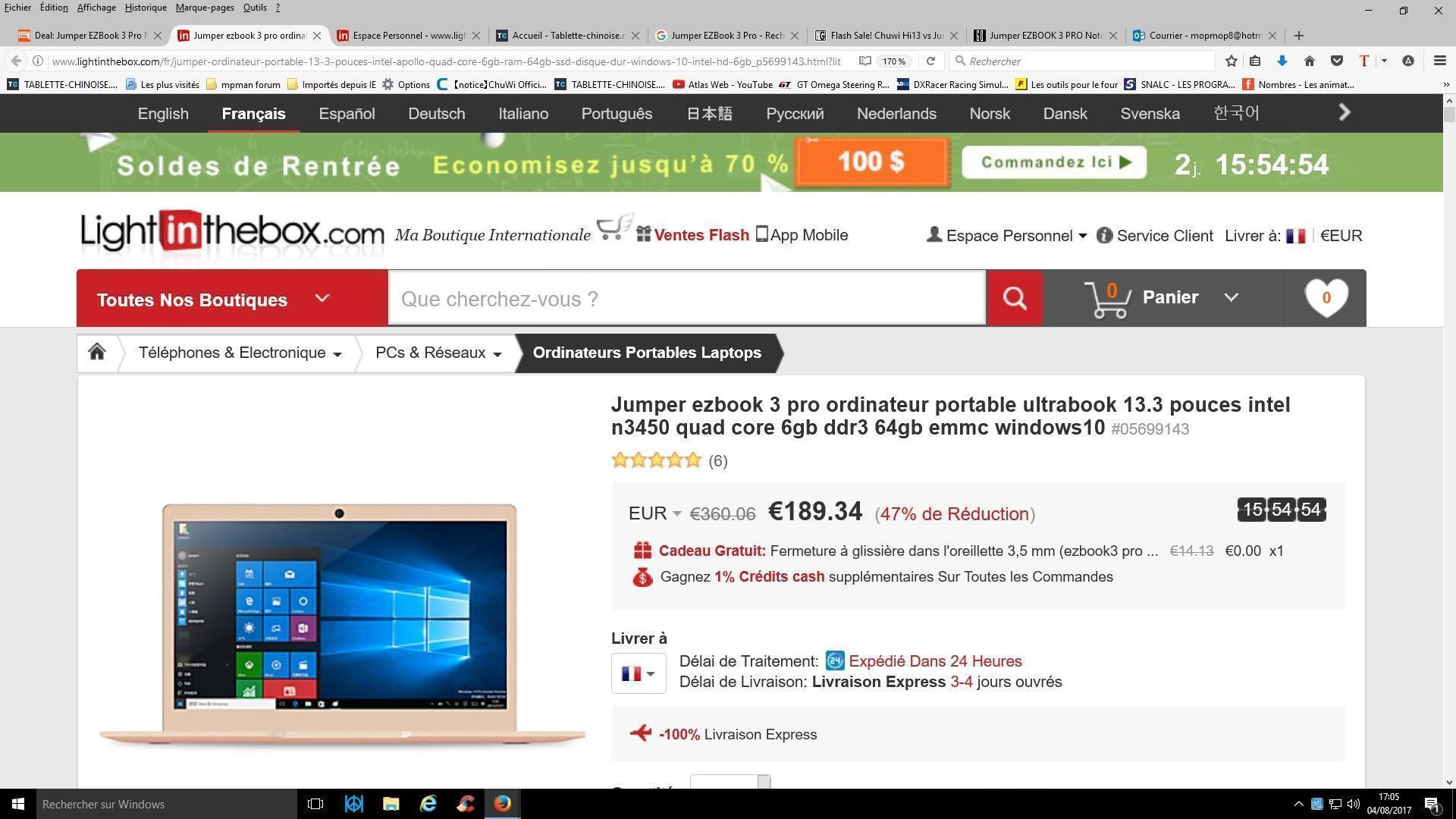Click the Firefox bookmark star icon
The width and height of the screenshot is (1456, 819).
pyautogui.click(x=1232, y=61)
